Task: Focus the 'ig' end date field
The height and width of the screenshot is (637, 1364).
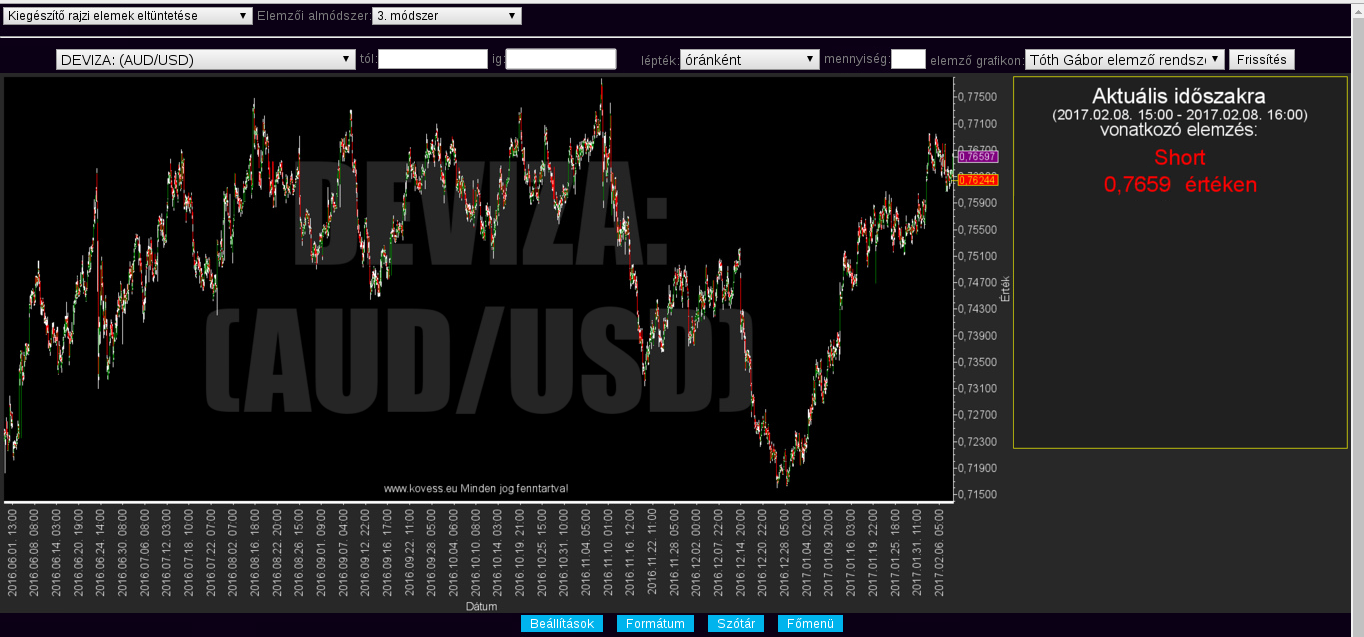Action: 561,60
